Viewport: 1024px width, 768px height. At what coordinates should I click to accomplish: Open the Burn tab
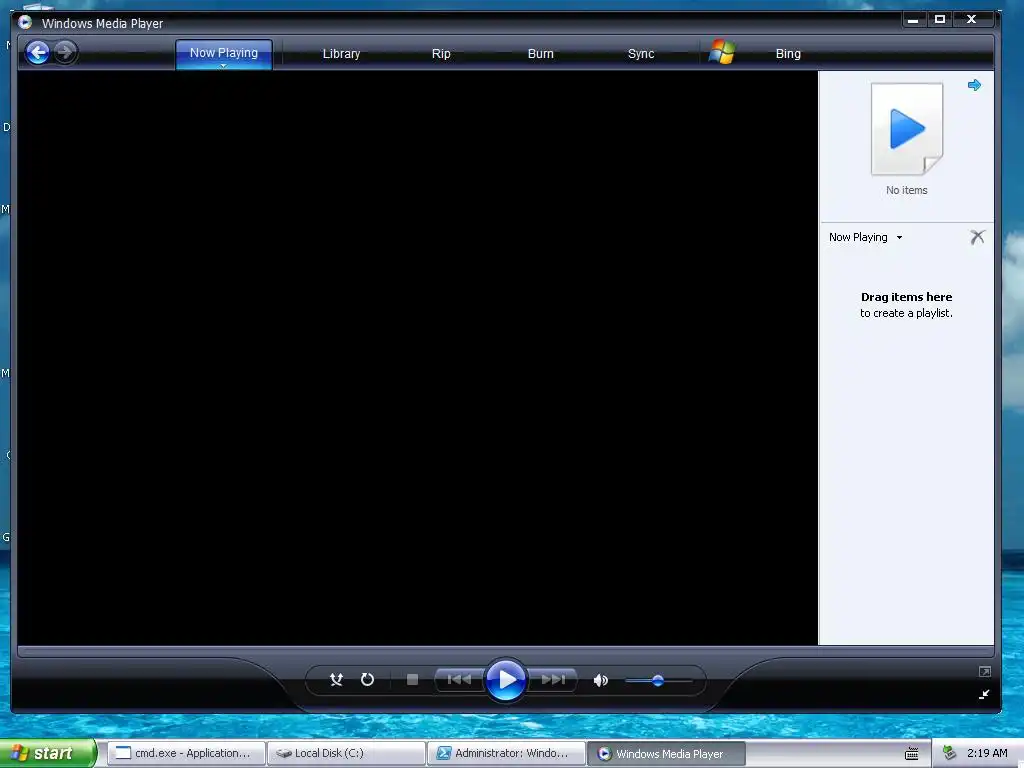[x=541, y=54]
